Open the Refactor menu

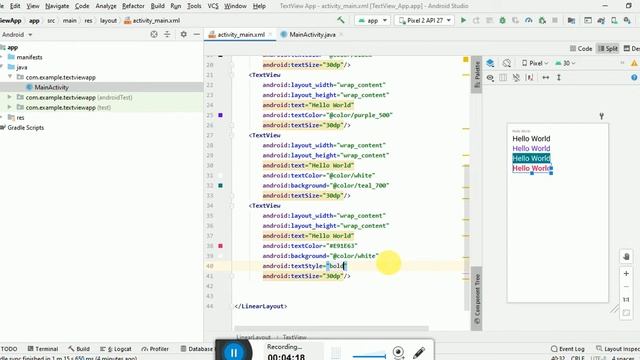(x=133, y=6)
